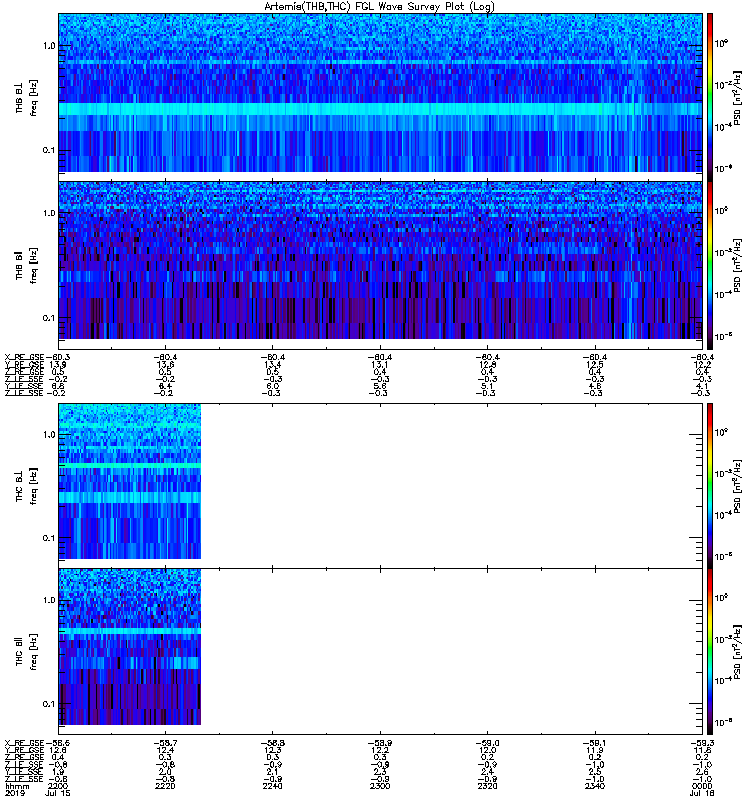Click the "2019" year label

pyautogui.click(x=14, y=793)
